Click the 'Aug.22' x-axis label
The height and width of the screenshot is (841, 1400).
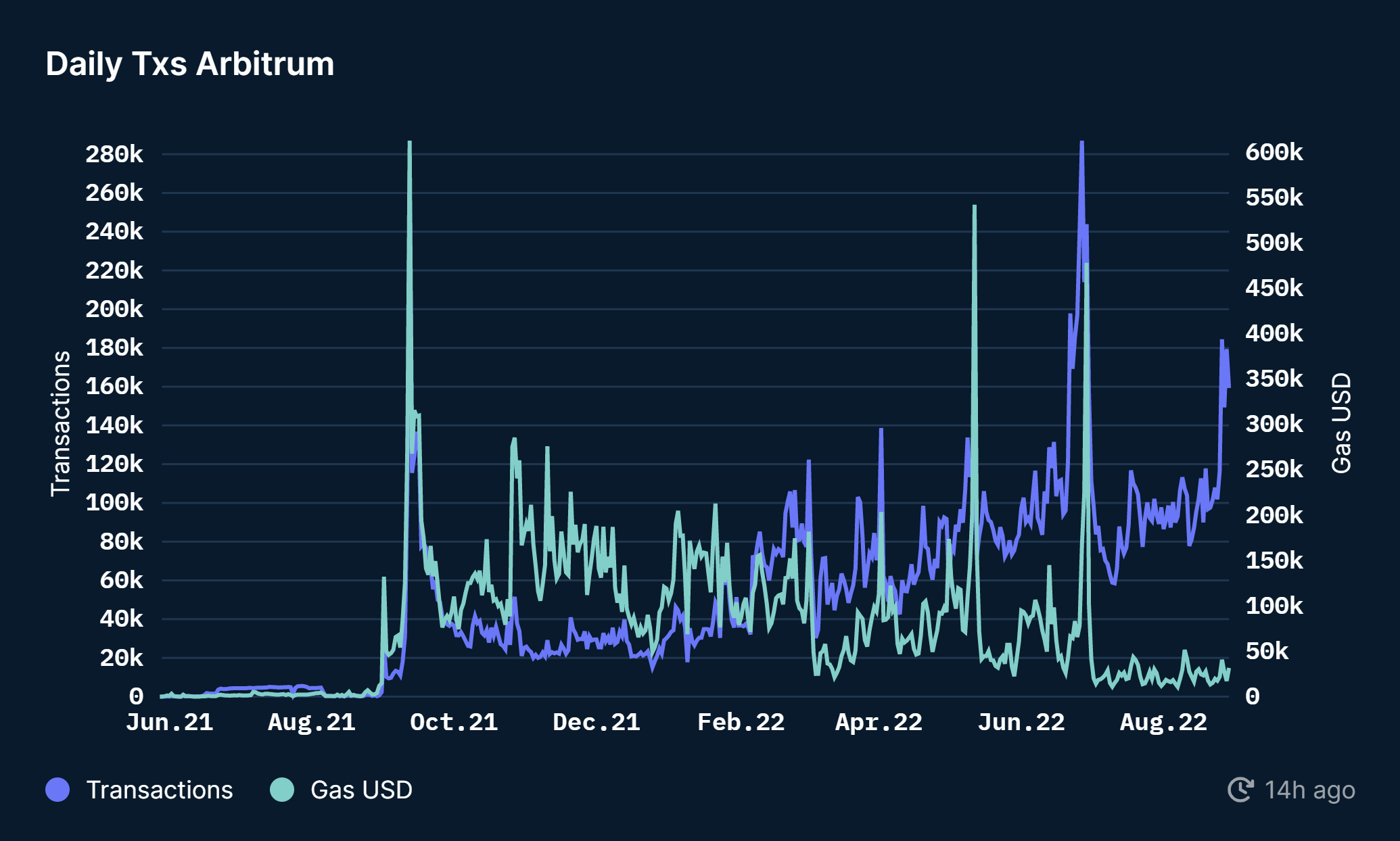coord(1163,722)
